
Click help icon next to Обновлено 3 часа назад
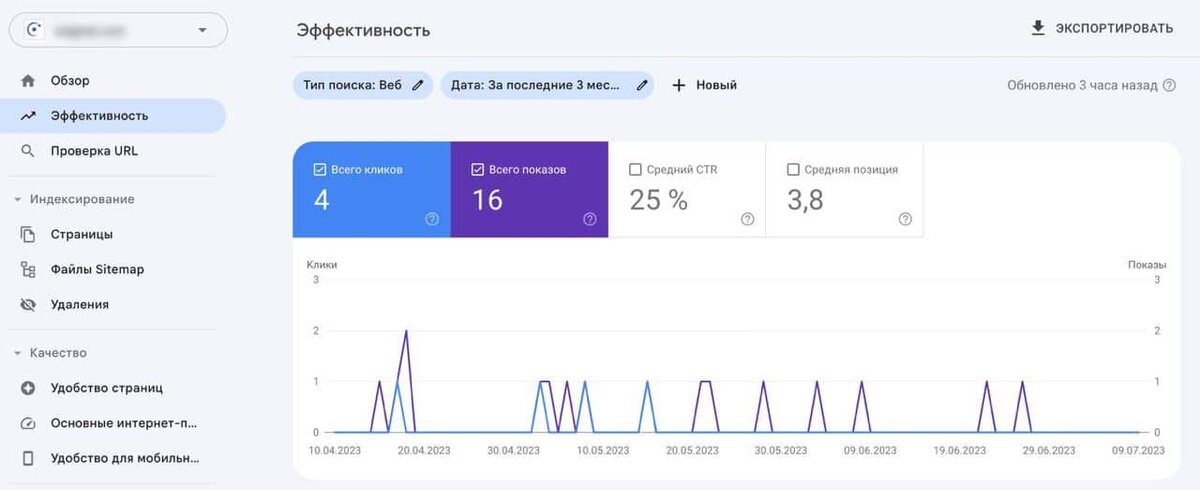pyautogui.click(x=1168, y=86)
